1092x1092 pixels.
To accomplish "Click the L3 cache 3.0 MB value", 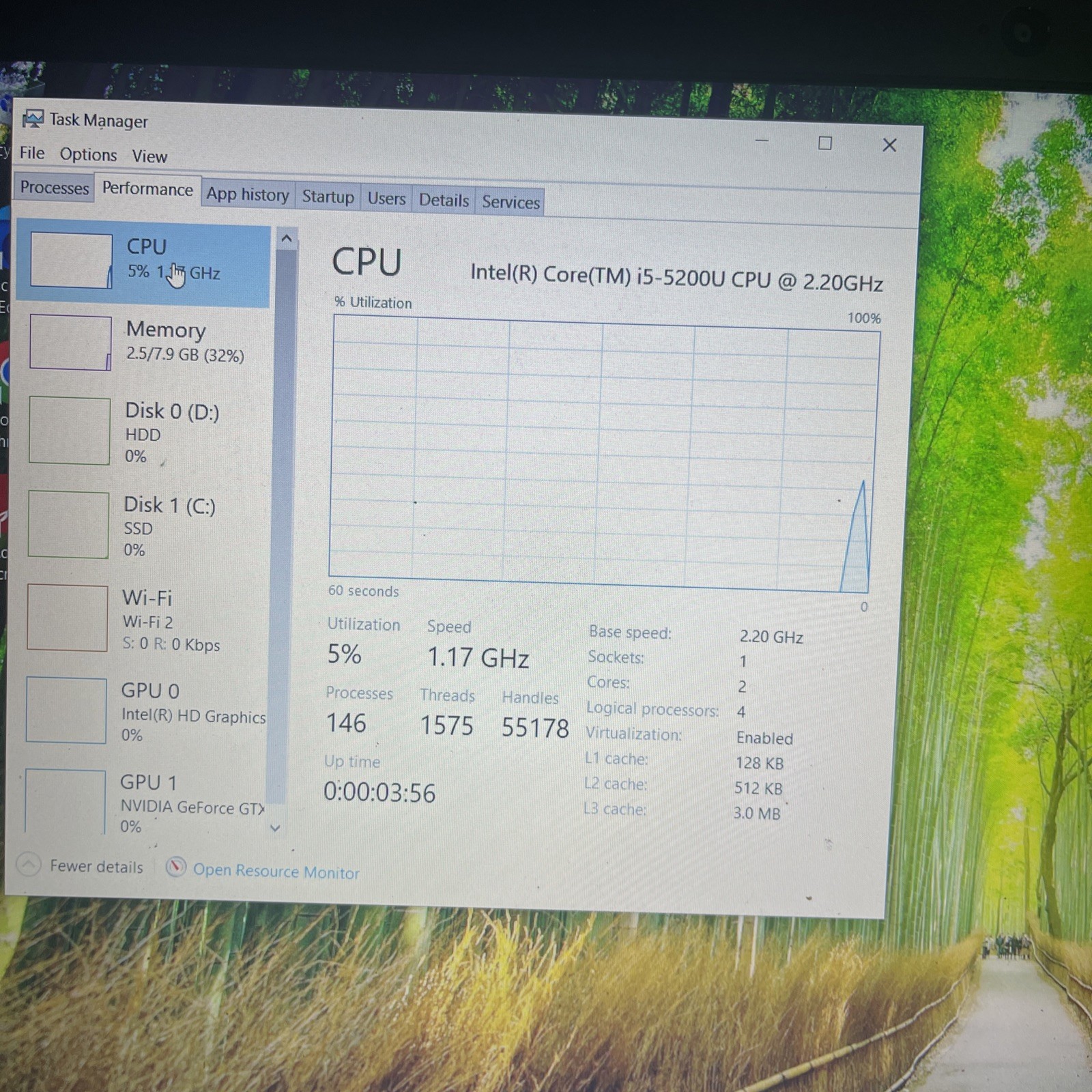I will [x=757, y=813].
